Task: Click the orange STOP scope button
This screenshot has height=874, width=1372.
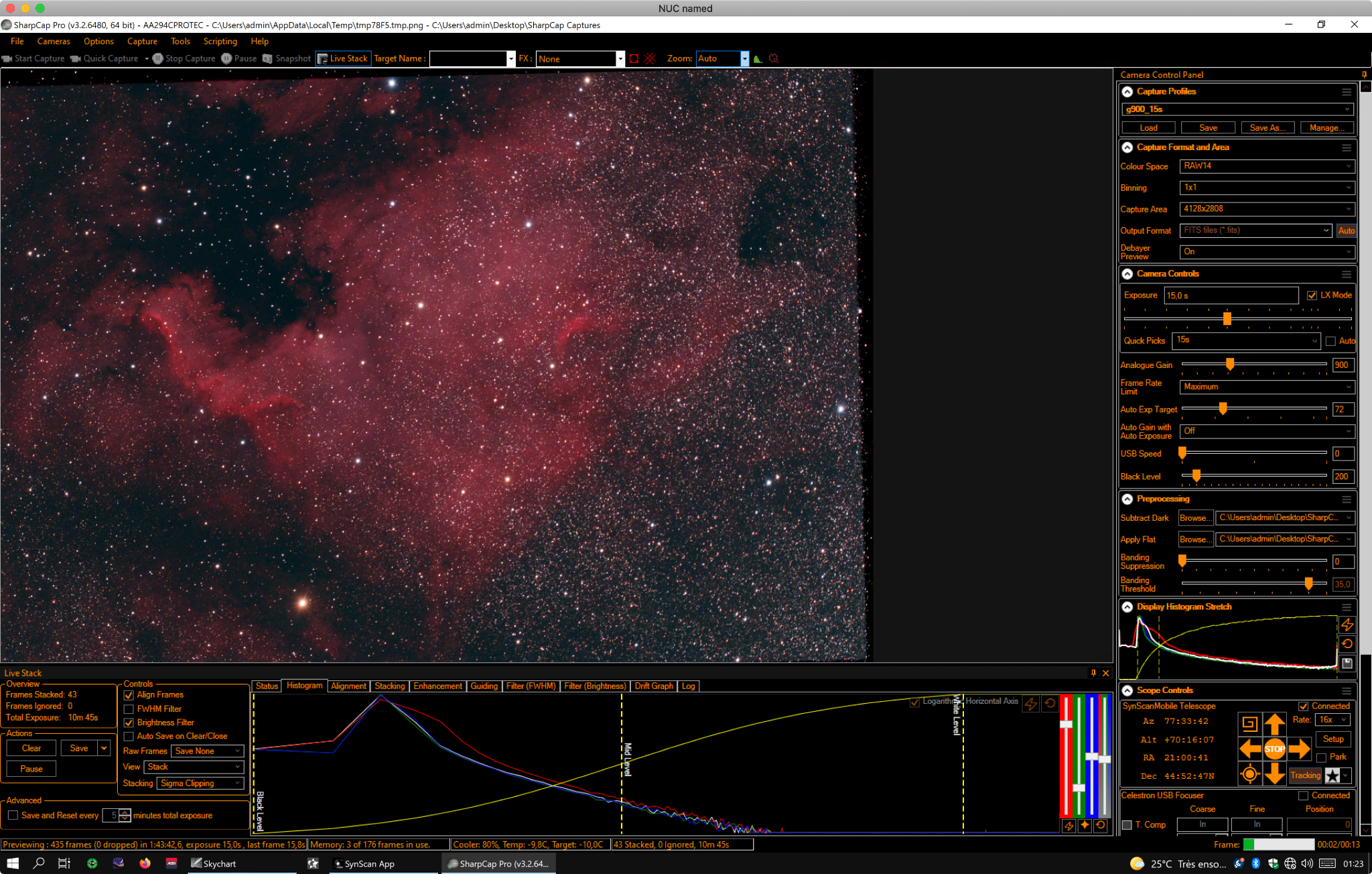Action: (1274, 749)
